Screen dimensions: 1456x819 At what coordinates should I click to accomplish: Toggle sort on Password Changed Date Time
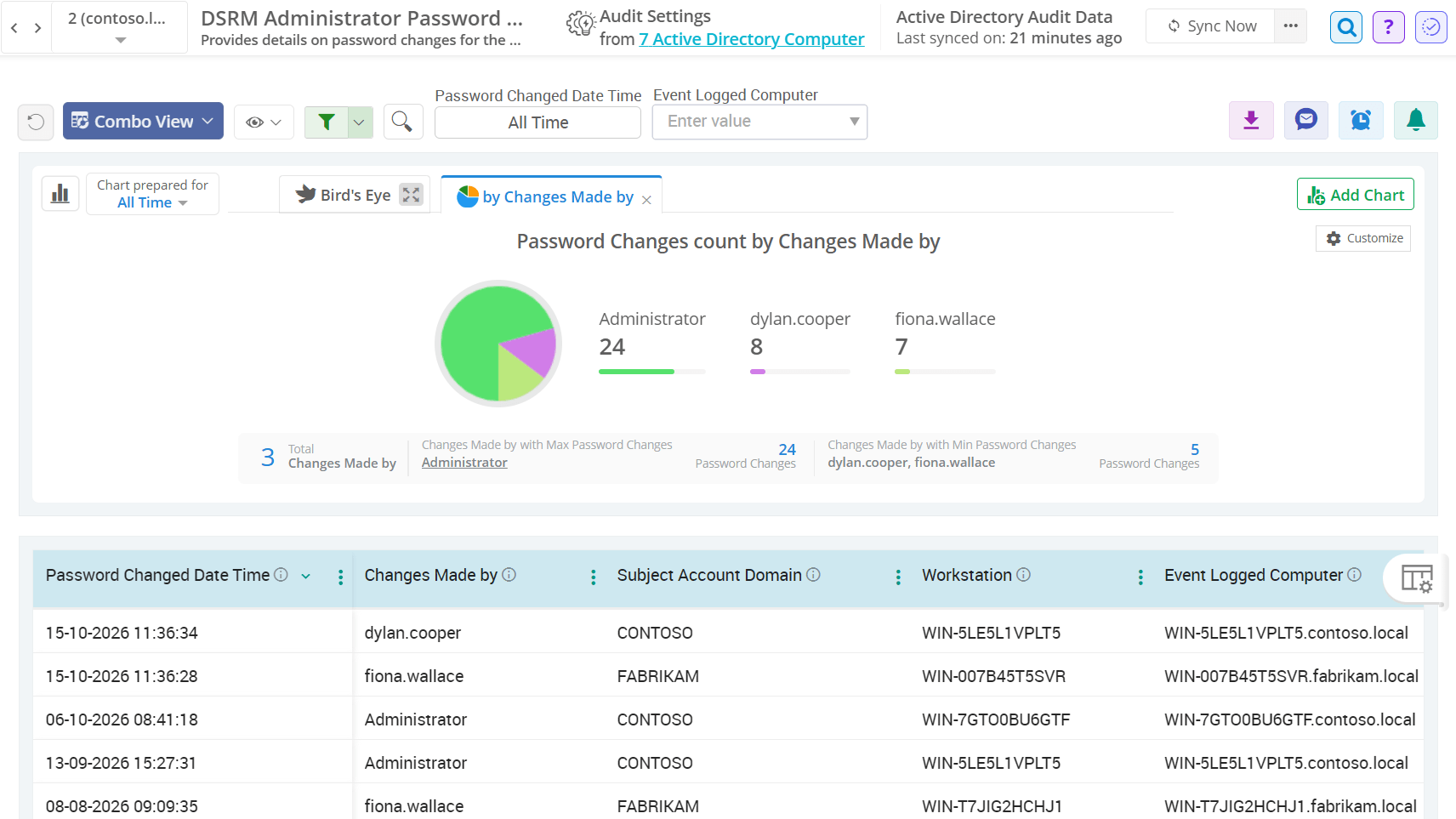tap(306, 577)
